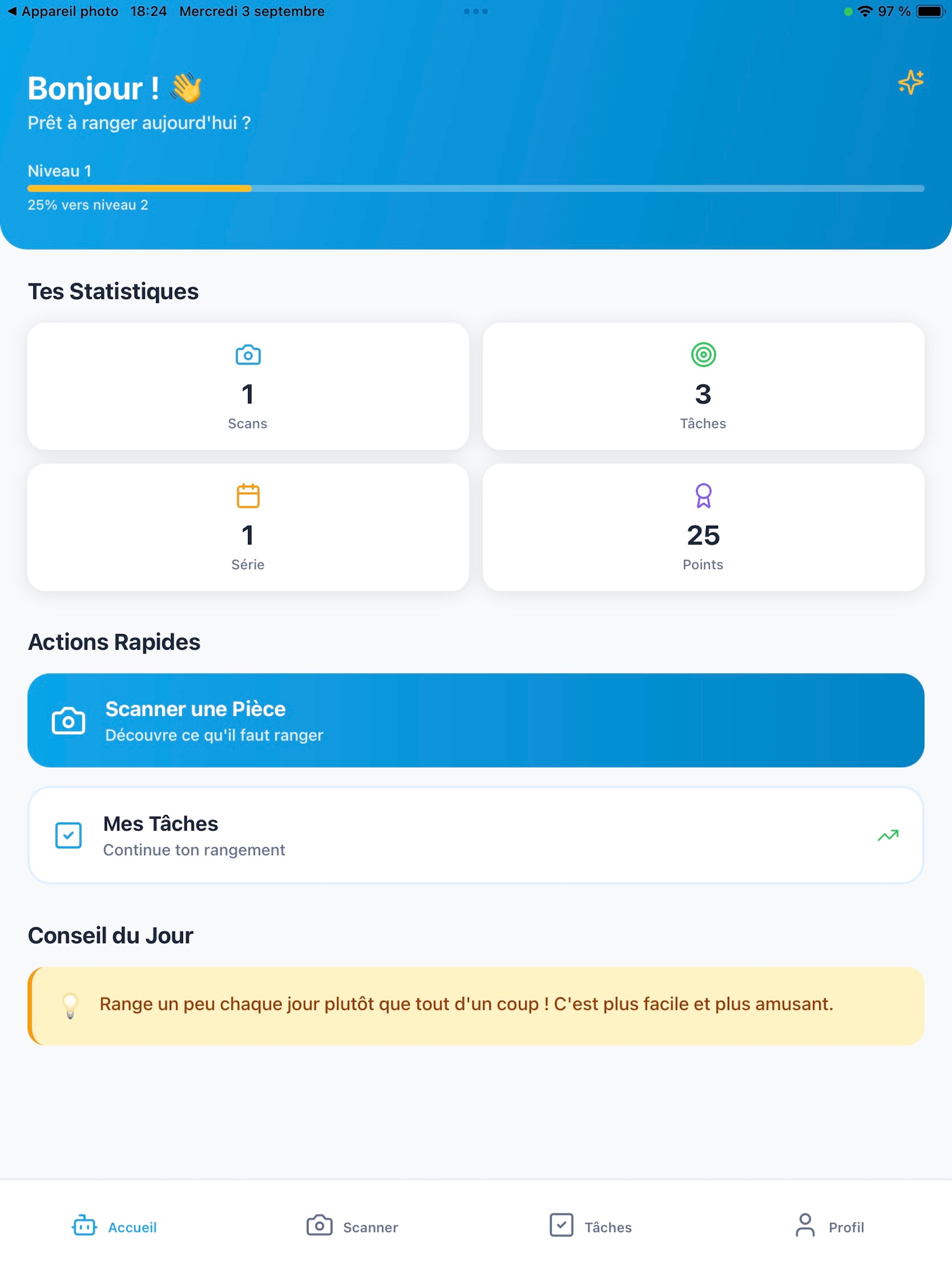952x1270 pixels.
Task: Click the purple award ribbon icon above Points
Action: [703, 496]
